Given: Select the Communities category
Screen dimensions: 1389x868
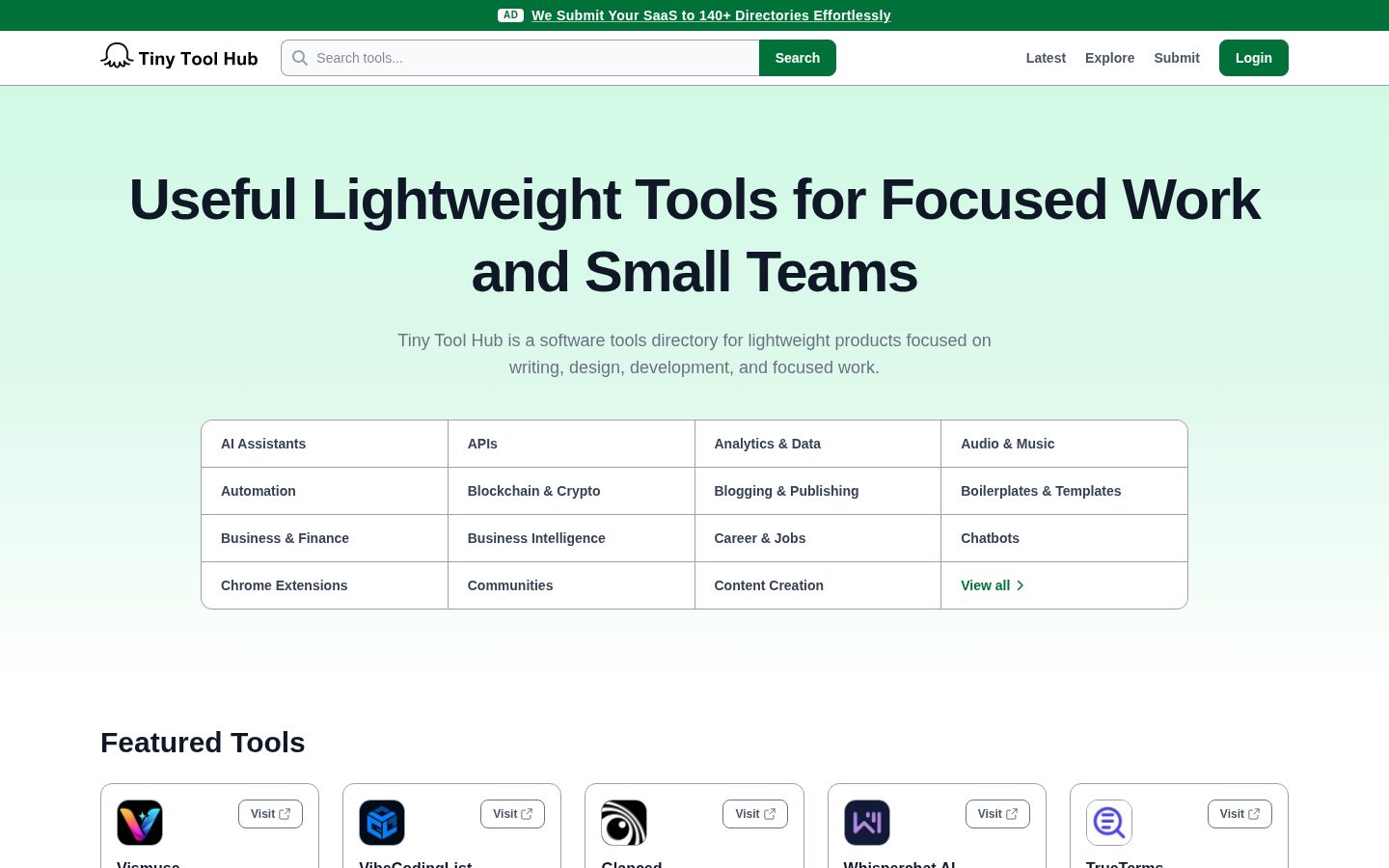Looking at the screenshot, I should point(571,585).
